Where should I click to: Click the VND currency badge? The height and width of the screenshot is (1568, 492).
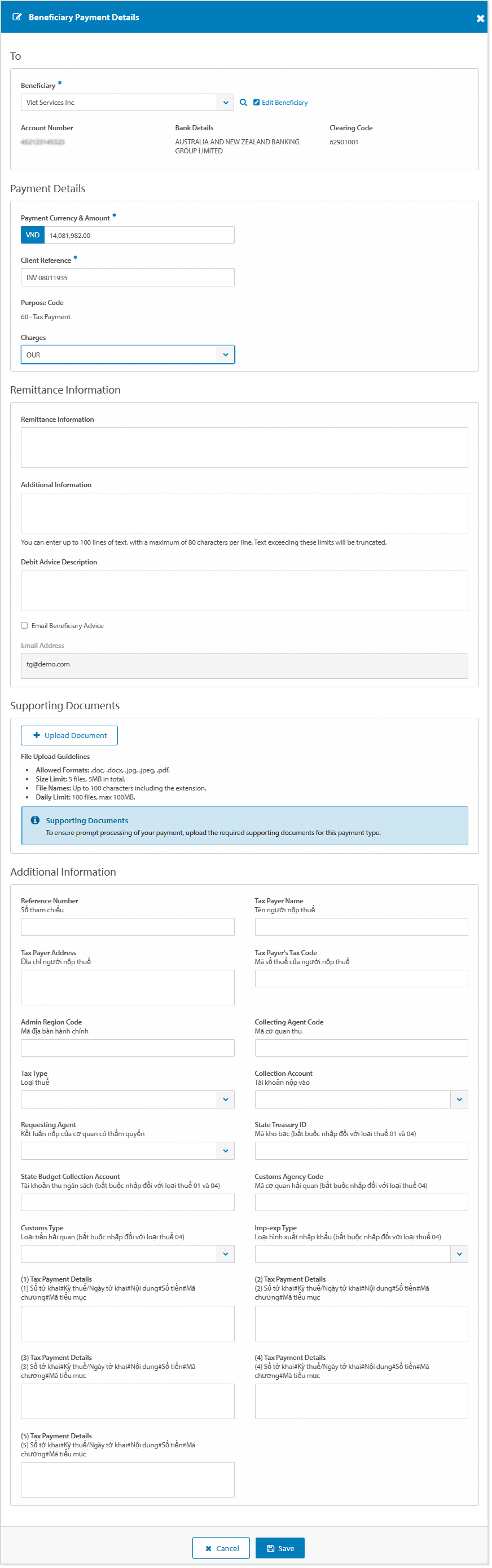33,235
